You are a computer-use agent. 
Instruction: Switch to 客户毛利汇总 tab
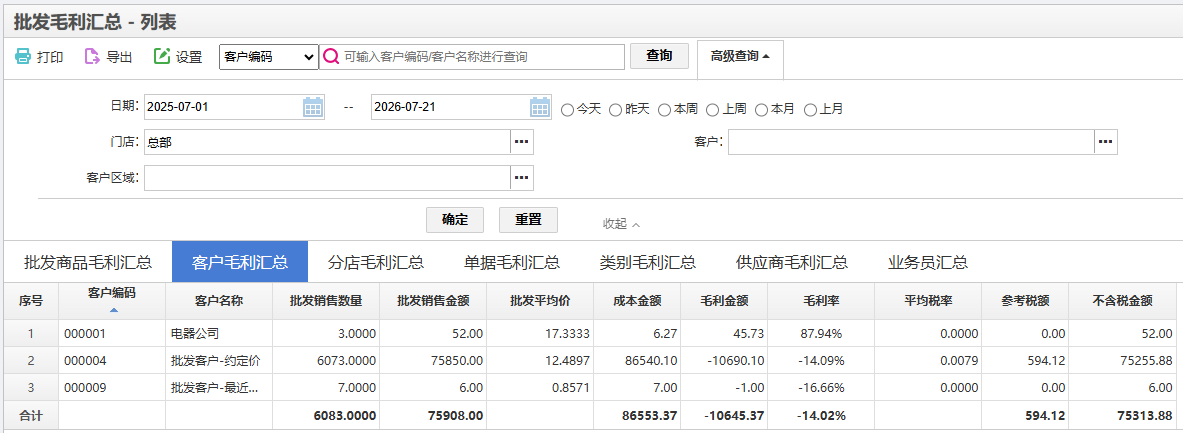click(x=240, y=263)
